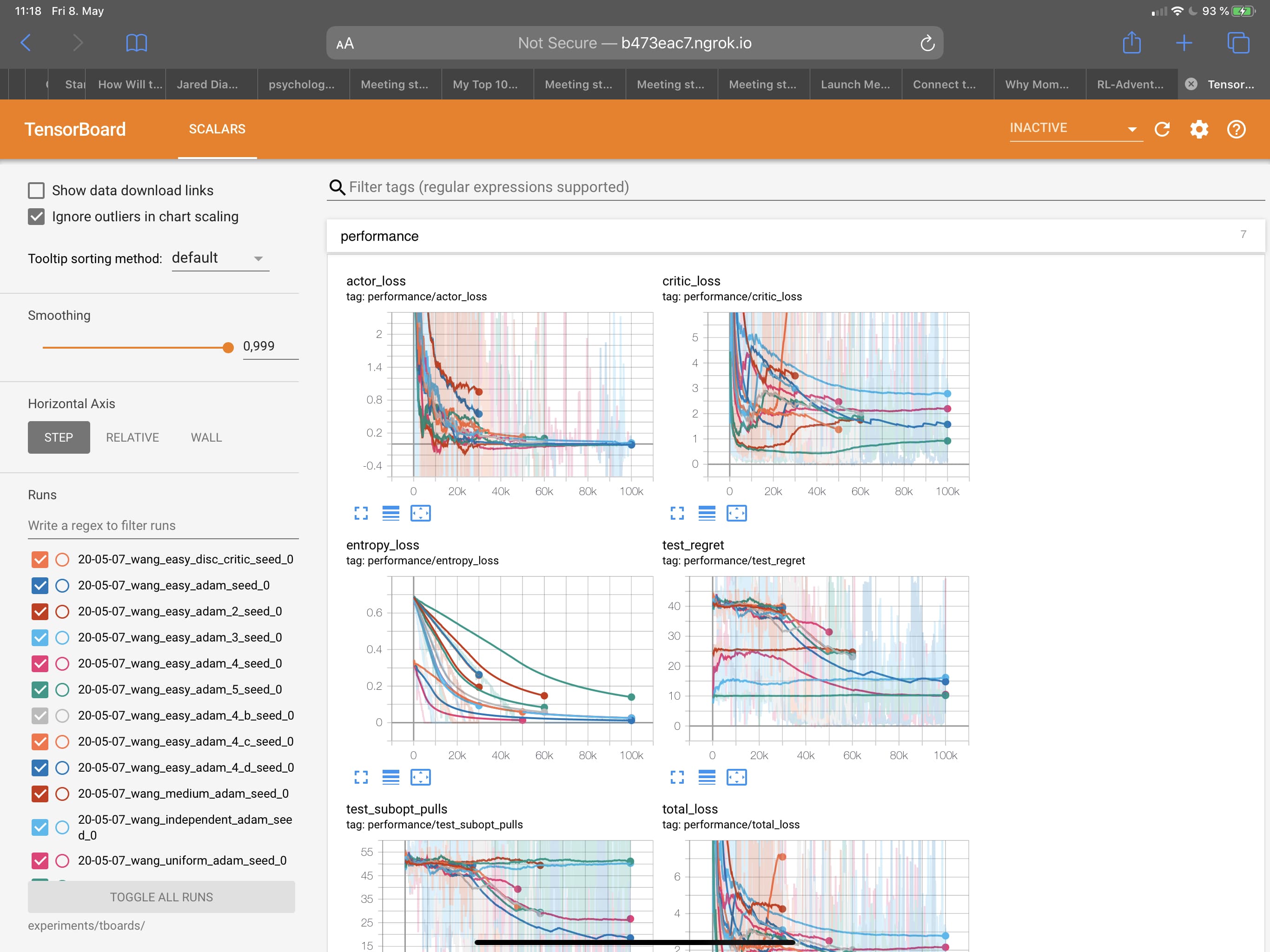Enable Show data download links checkbox
The image size is (1270, 952).
click(36, 190)
